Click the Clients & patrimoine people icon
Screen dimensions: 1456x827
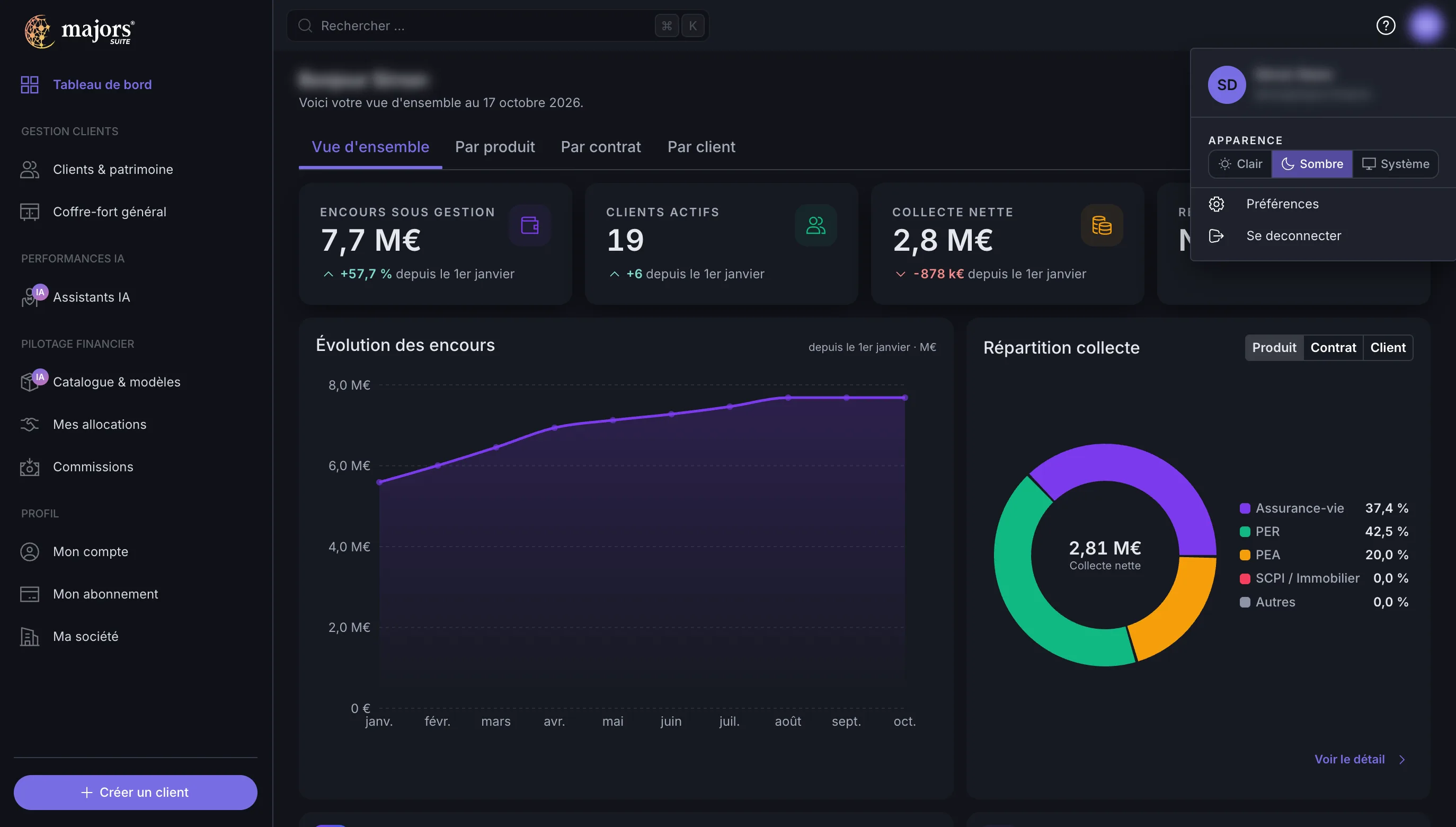(x=30, y=169)
